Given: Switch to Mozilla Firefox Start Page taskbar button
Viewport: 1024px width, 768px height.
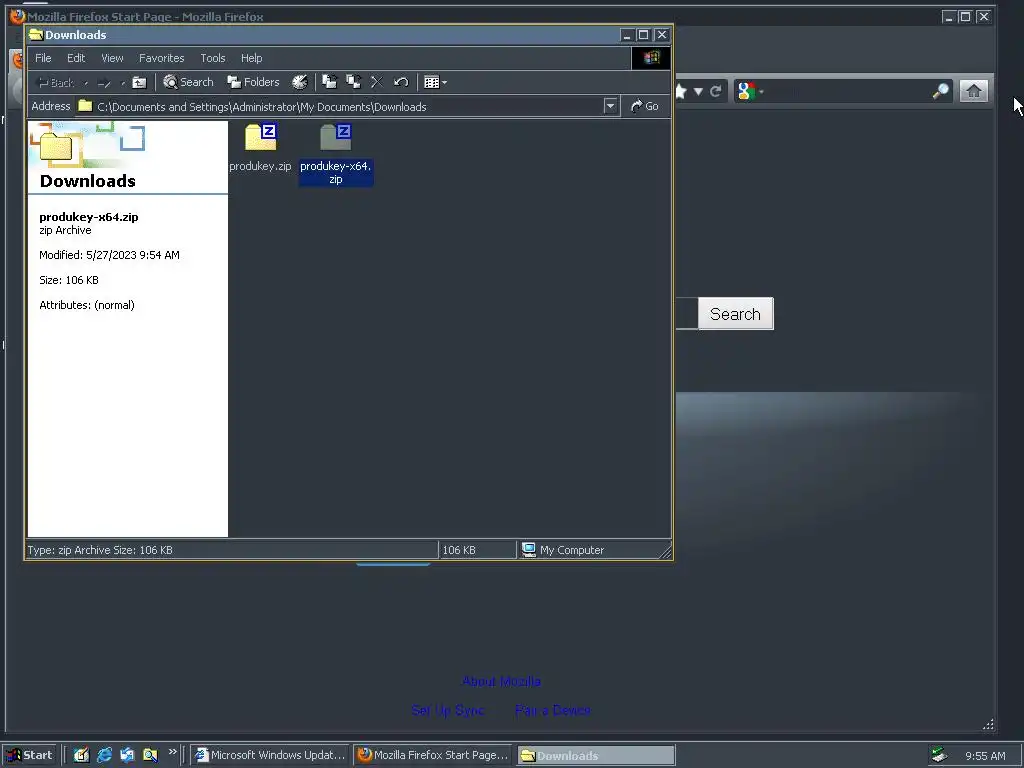Looking at the screenshot, I should (433, 755).
